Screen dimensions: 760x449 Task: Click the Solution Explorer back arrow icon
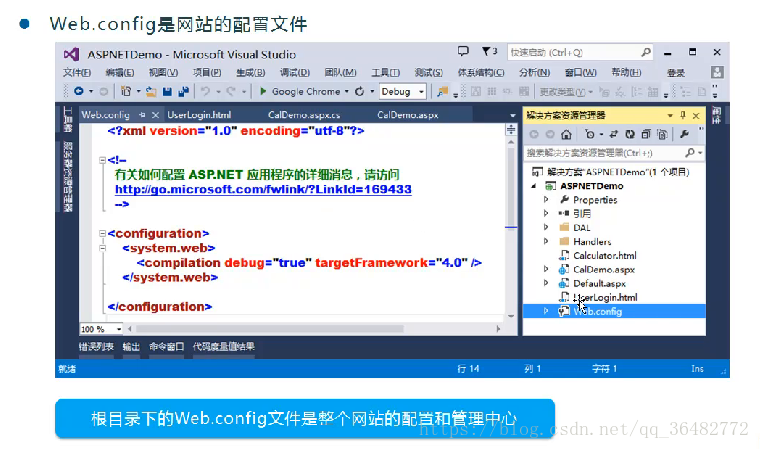pos(534,134)
